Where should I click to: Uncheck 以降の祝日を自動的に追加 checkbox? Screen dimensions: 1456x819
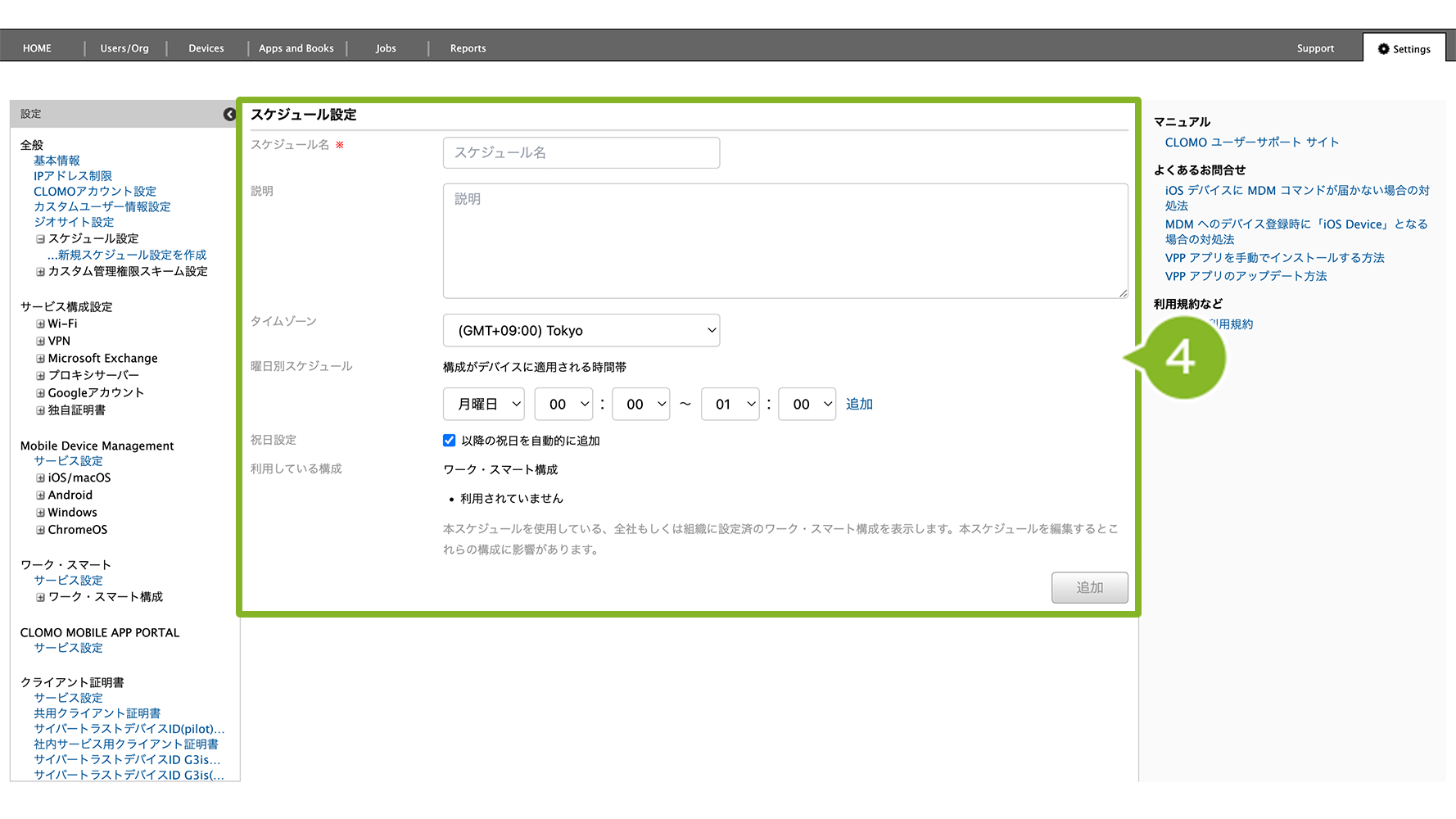pyautogui.click(x=450, y=441)
